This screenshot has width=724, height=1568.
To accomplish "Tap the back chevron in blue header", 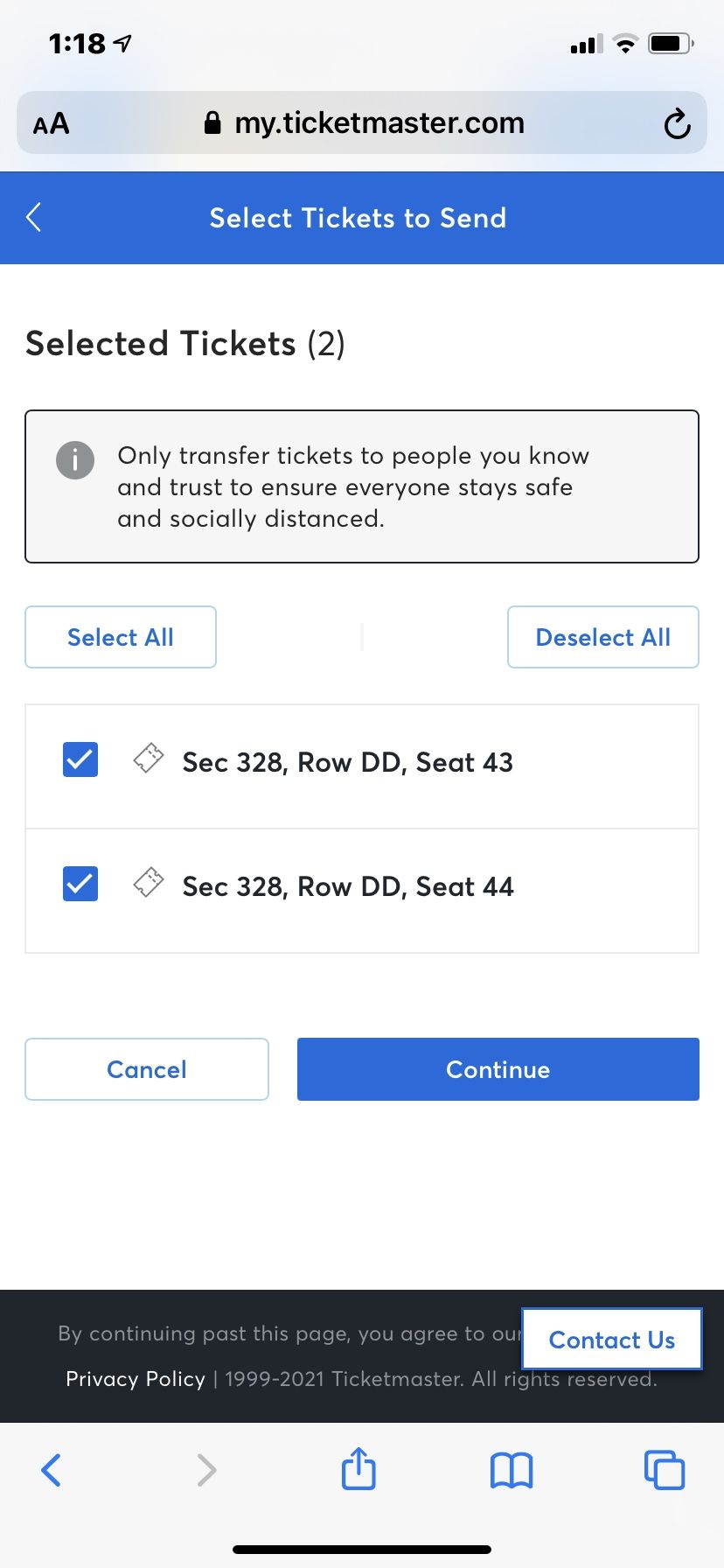I will pos(34,217).
